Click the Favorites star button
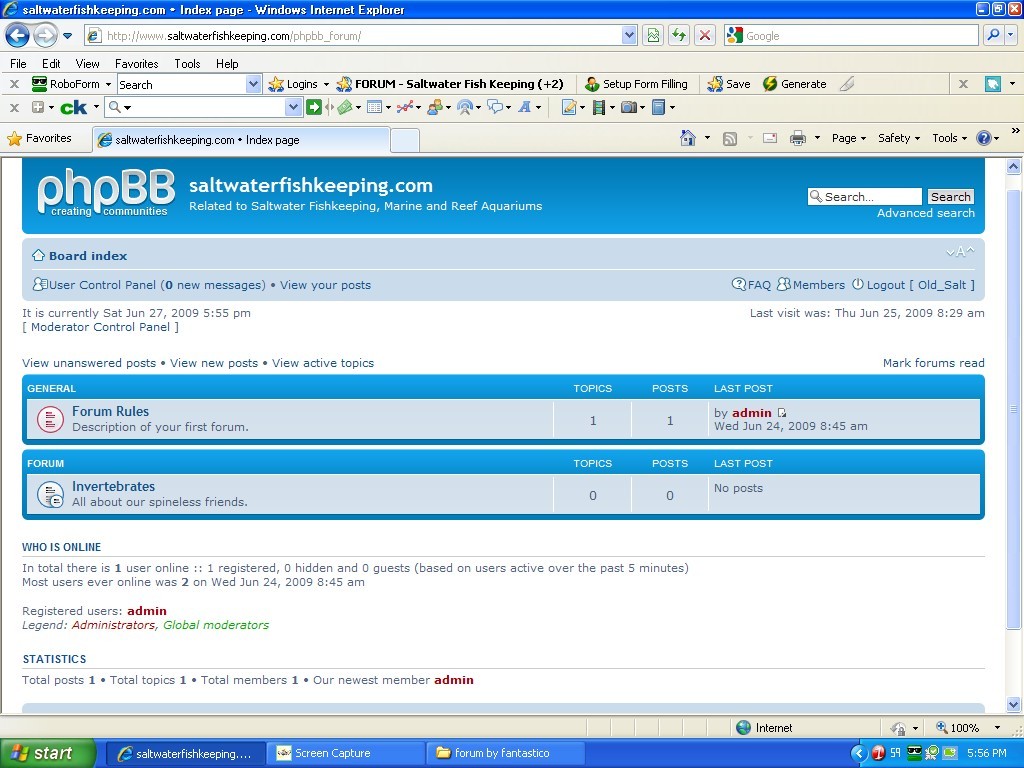Screen dimensions: 1024x768 40,138
